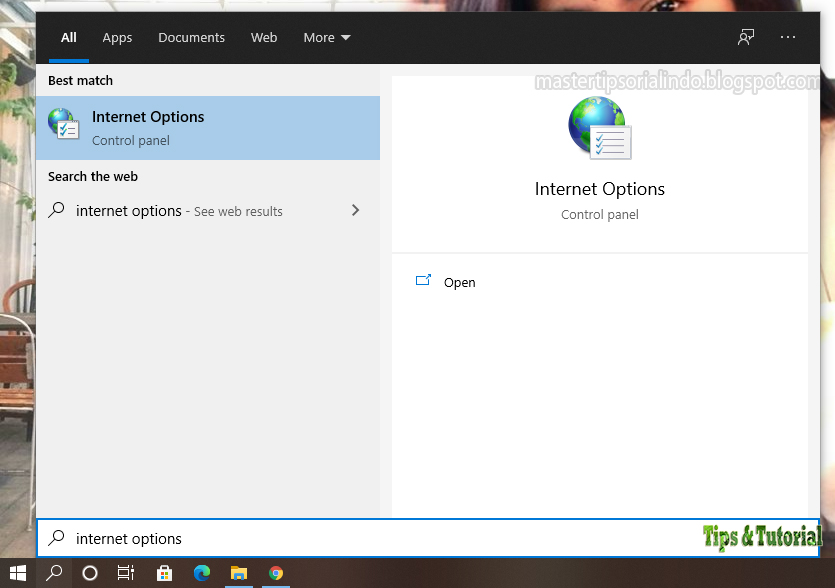The width and height of the screenshot is (835, 588).
Task: Open File Explorer from the taskbar
Action: pos(239,573)
